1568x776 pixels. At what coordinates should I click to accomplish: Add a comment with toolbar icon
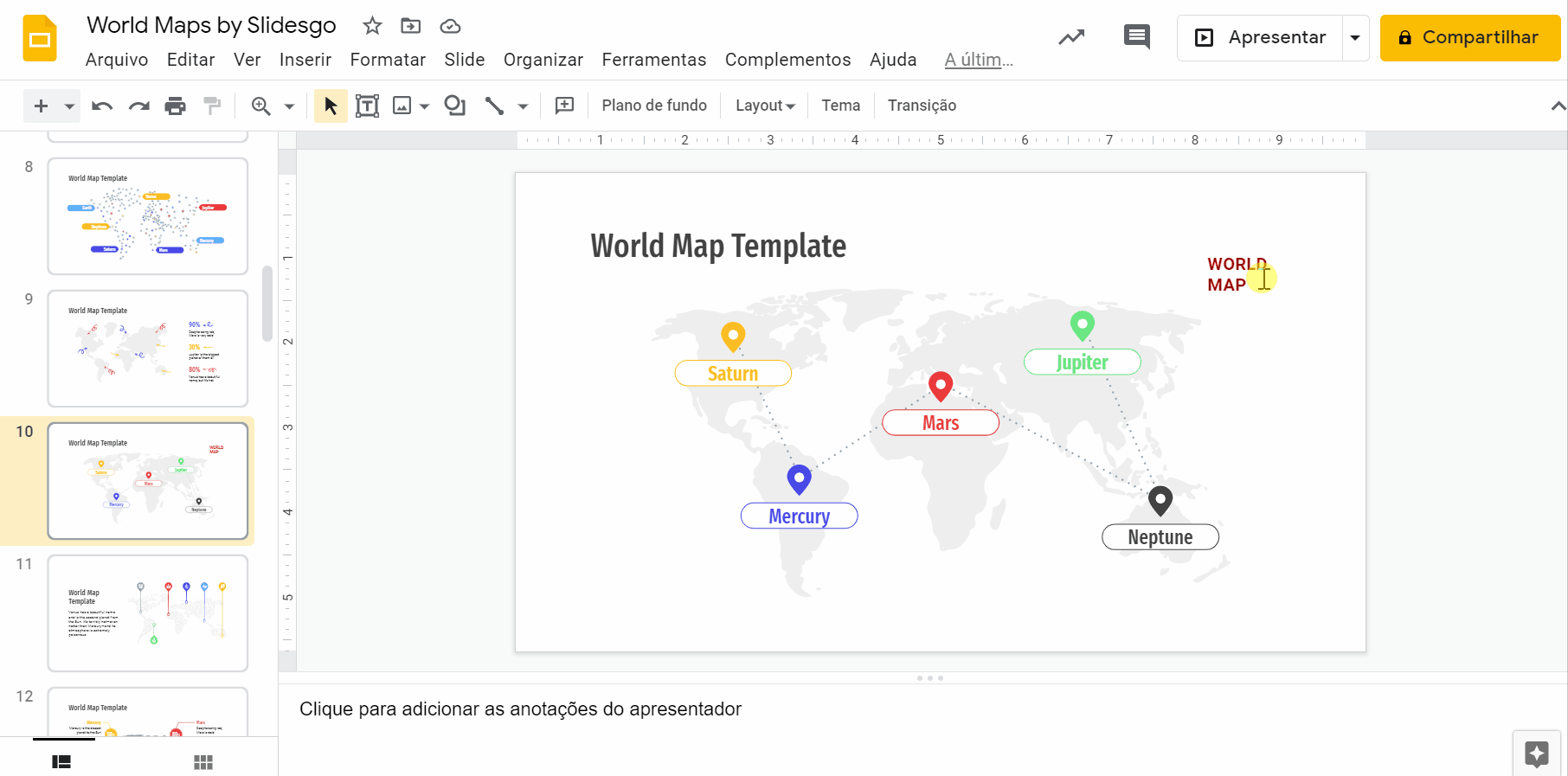564,106
